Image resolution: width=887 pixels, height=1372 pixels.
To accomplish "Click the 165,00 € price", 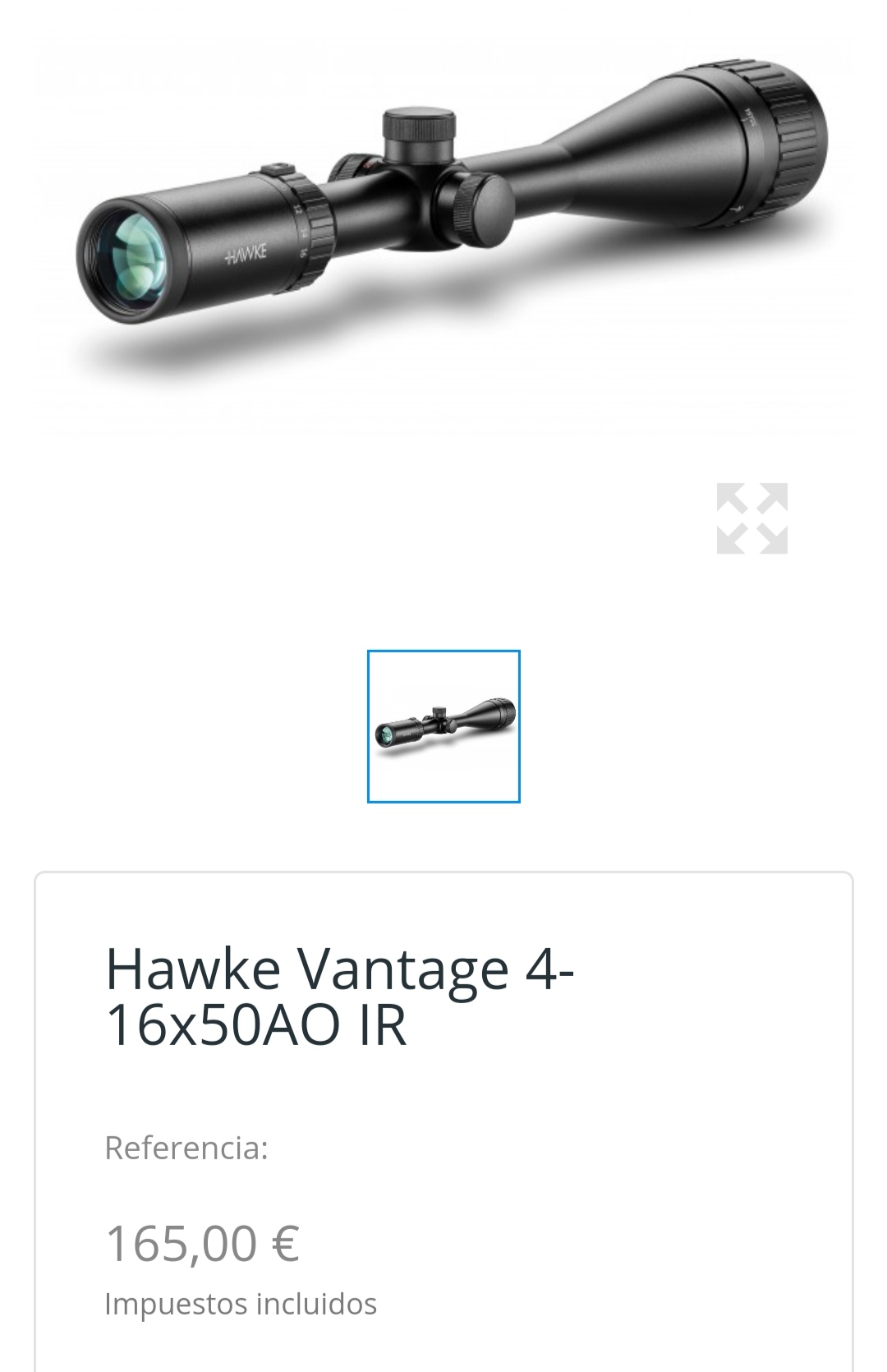I will 203,1243.
